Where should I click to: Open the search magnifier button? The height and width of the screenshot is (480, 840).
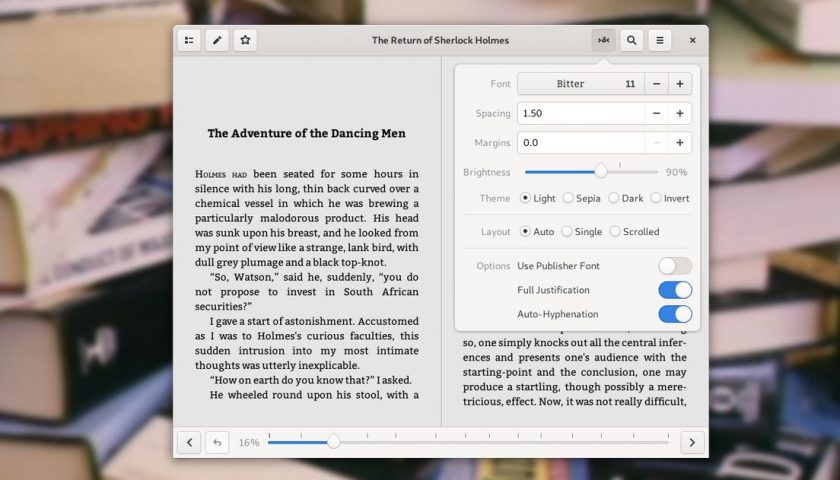click(631, 41)
